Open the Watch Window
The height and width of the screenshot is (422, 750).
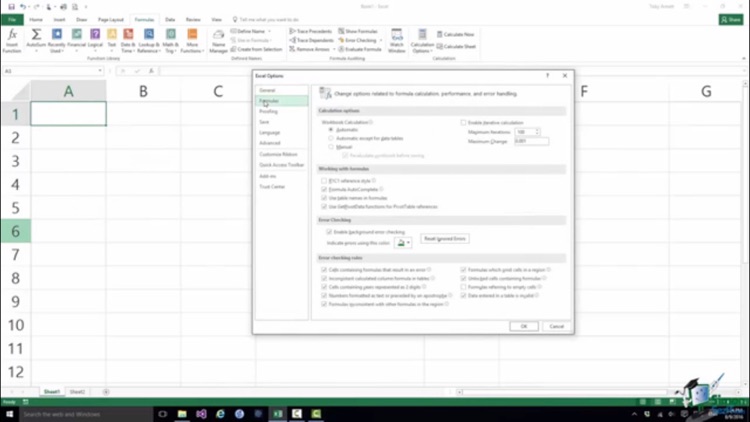(x=397, y=41)
